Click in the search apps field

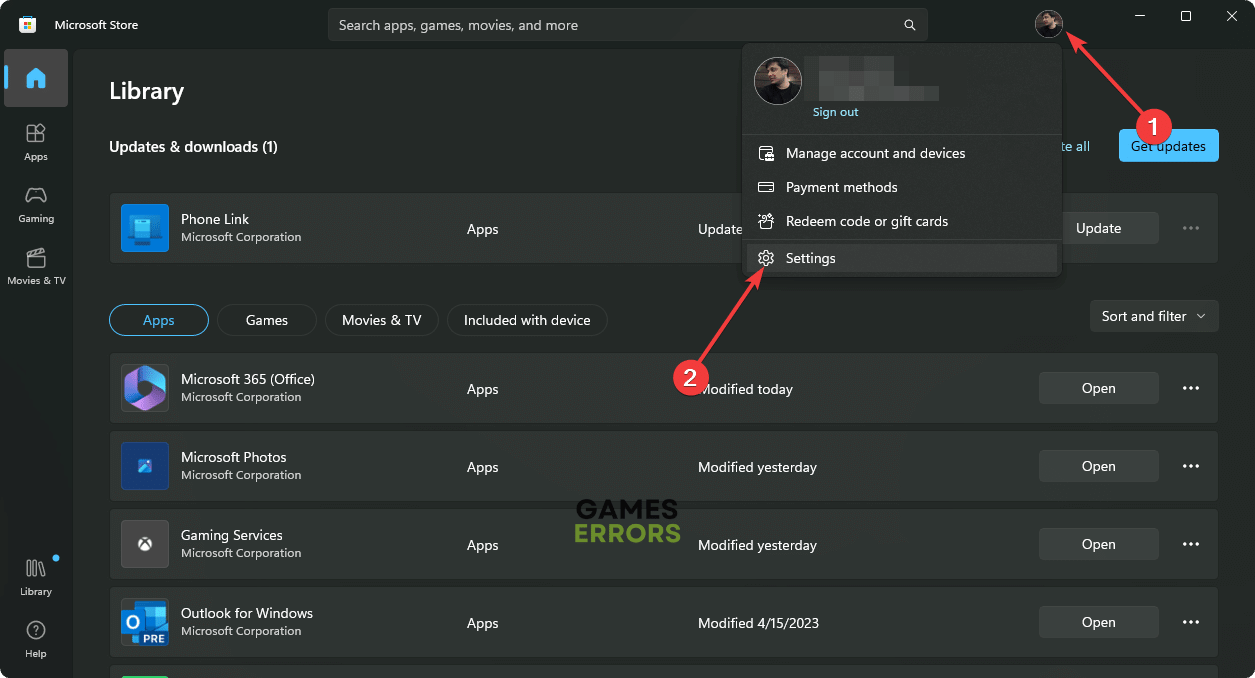coord(610,25)
